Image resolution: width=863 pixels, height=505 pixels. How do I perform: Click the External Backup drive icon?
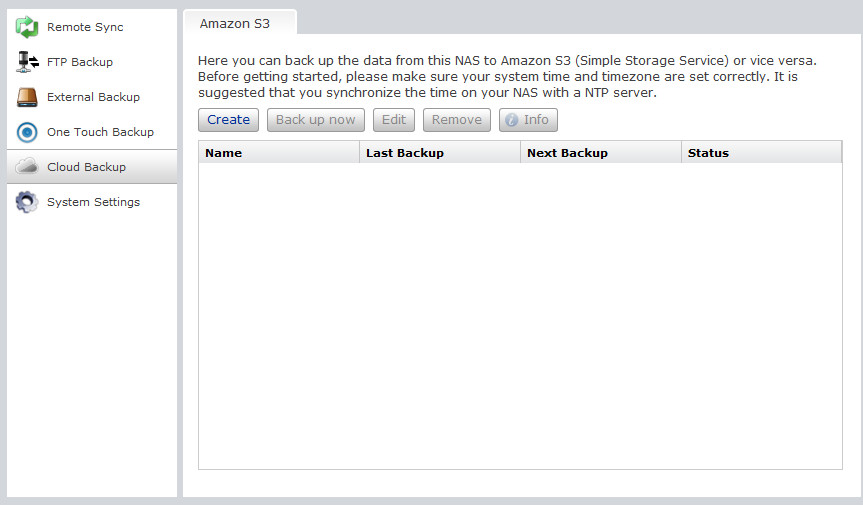point(27,97)
